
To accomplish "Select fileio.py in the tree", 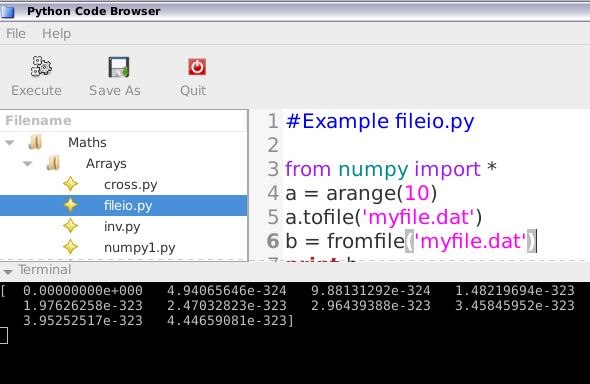I will [128, 206].
